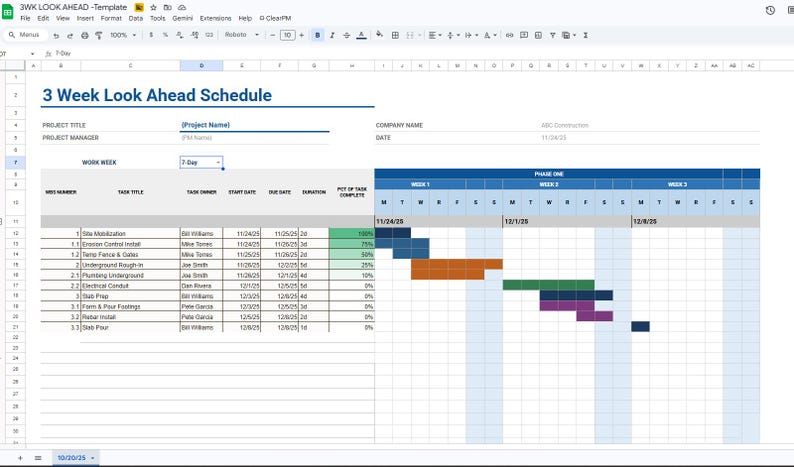Open the File menu
Screen dimensions: 794x467
coord(25,18)
